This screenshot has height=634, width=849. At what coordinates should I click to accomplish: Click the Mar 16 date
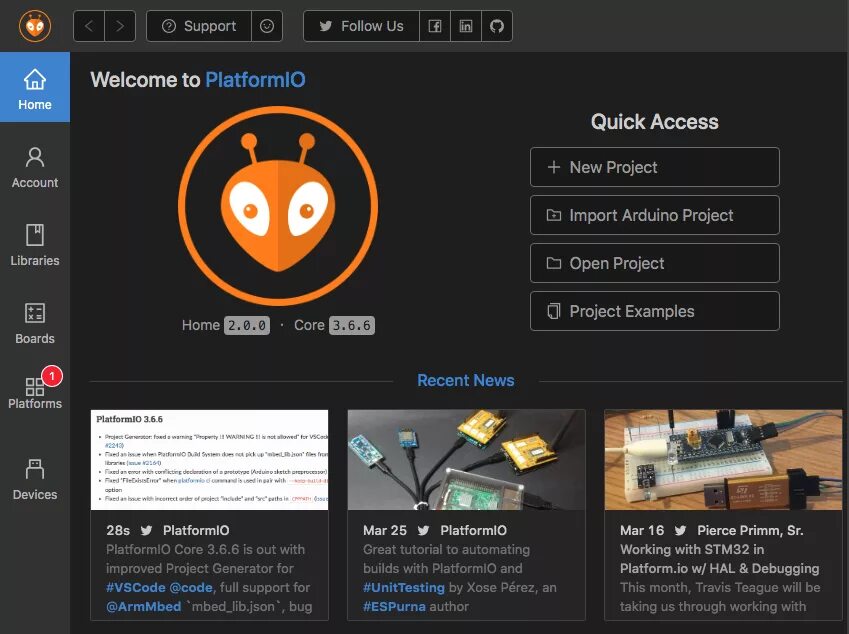(642, 531)
